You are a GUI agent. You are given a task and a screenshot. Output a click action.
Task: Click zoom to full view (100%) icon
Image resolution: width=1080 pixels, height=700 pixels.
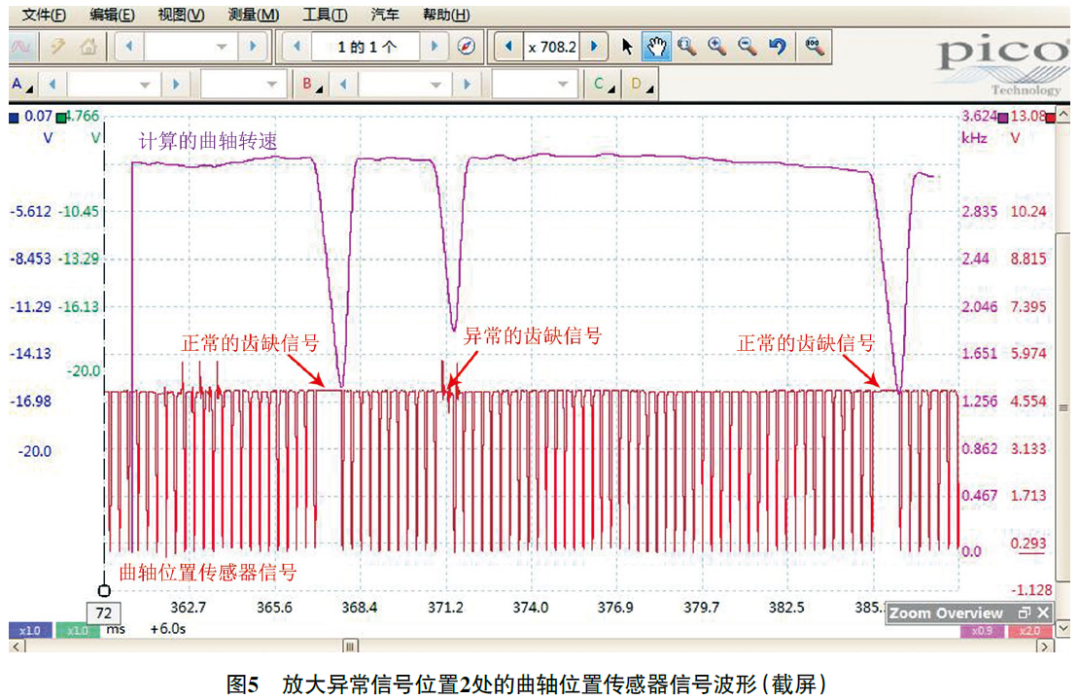(x=815, y=47)
